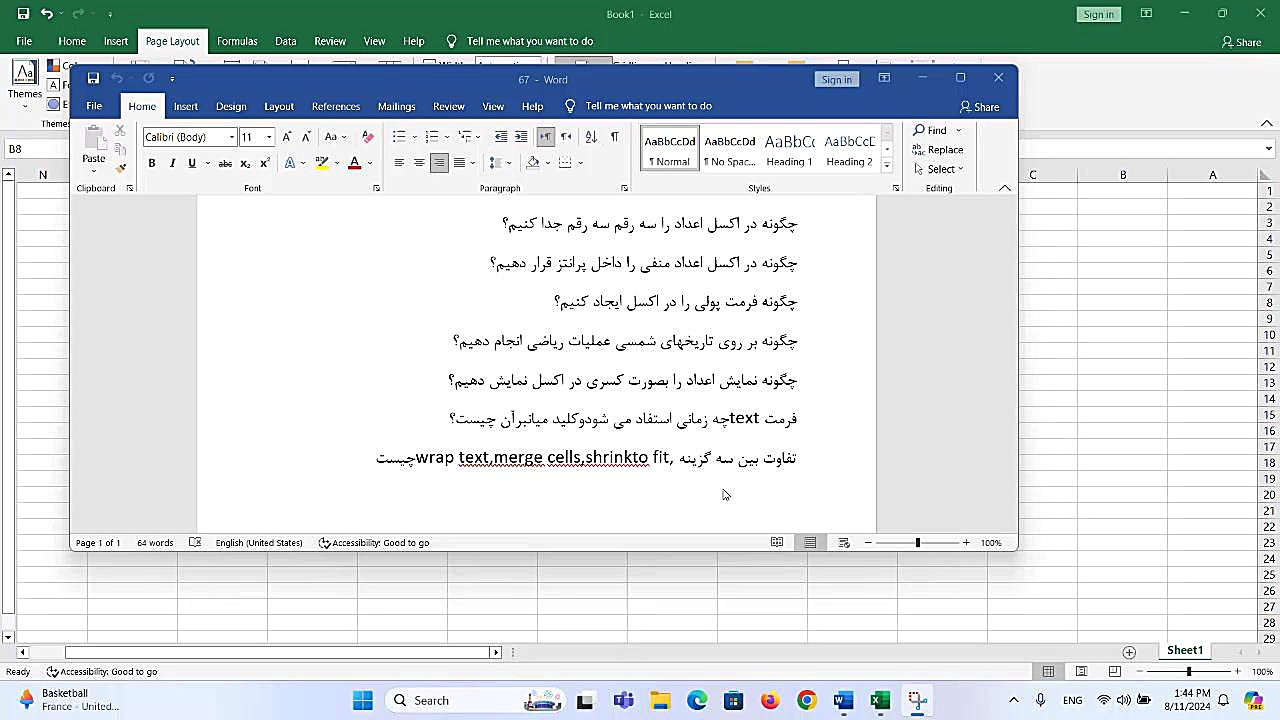The width and height of the screenshot is (1280, 720).
Task: Switch to Read Mode view in Word
Action: point(777,542)
